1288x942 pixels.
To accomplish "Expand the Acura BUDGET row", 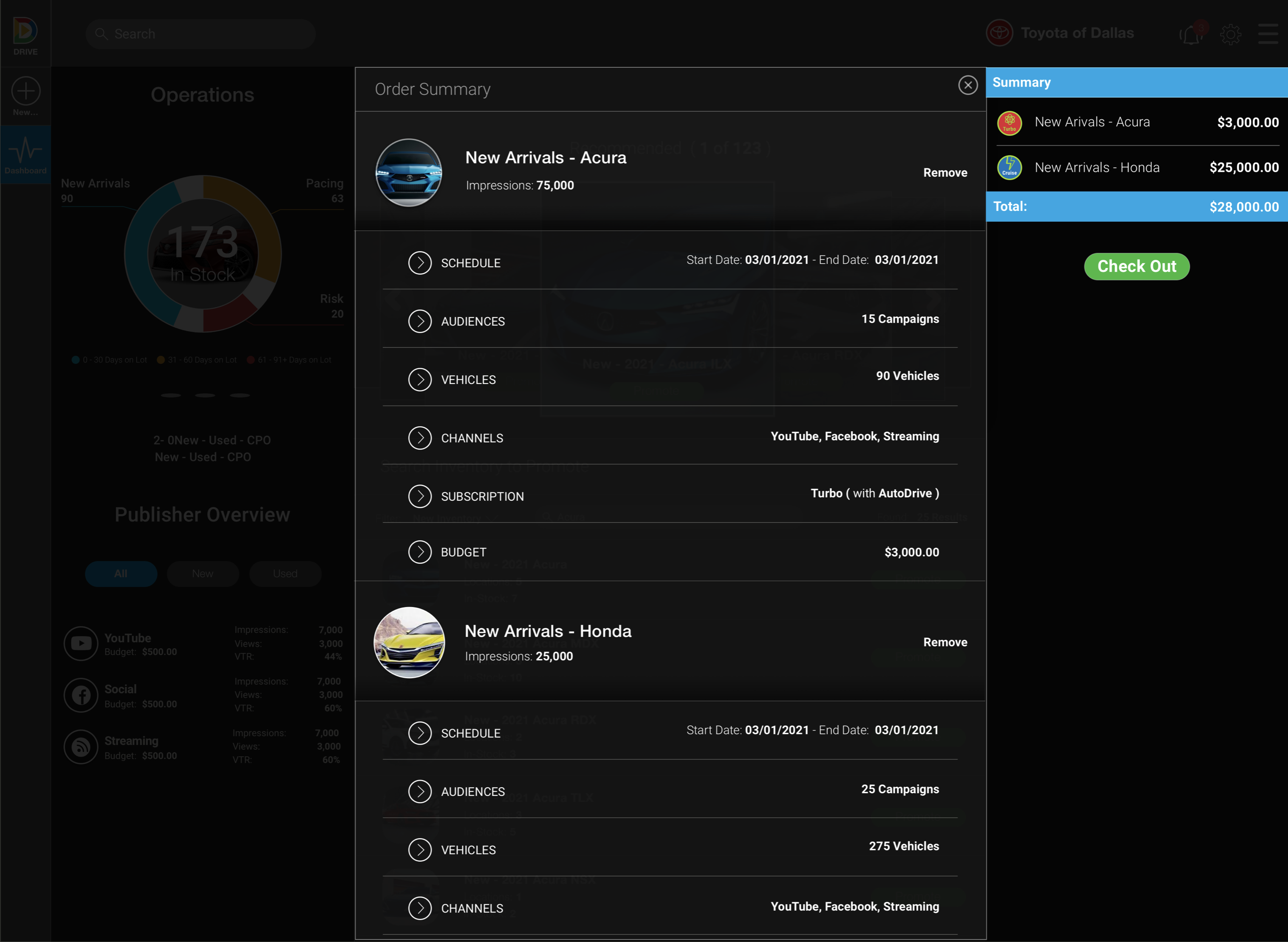I will [420, 552].
